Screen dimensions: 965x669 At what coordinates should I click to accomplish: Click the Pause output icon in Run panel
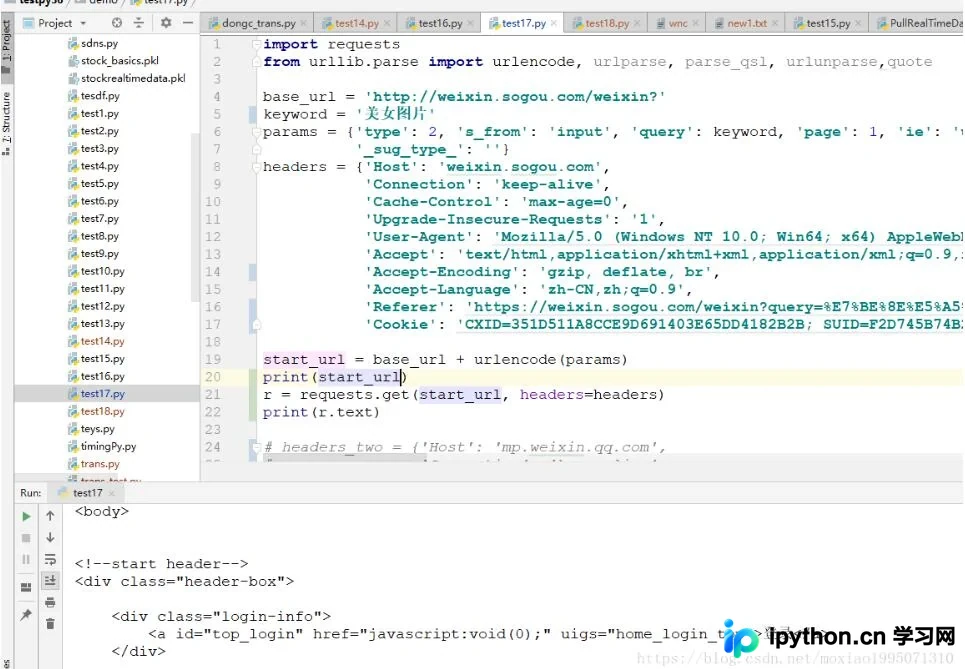pos(26,559)
